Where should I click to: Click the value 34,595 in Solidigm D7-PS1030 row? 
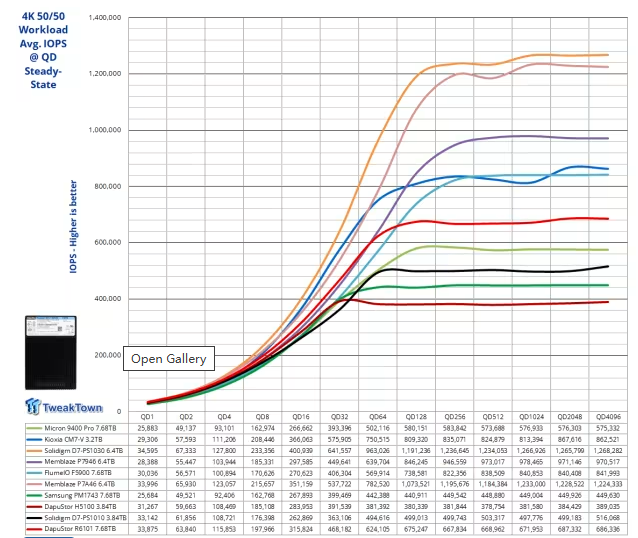tap(147, 451)
